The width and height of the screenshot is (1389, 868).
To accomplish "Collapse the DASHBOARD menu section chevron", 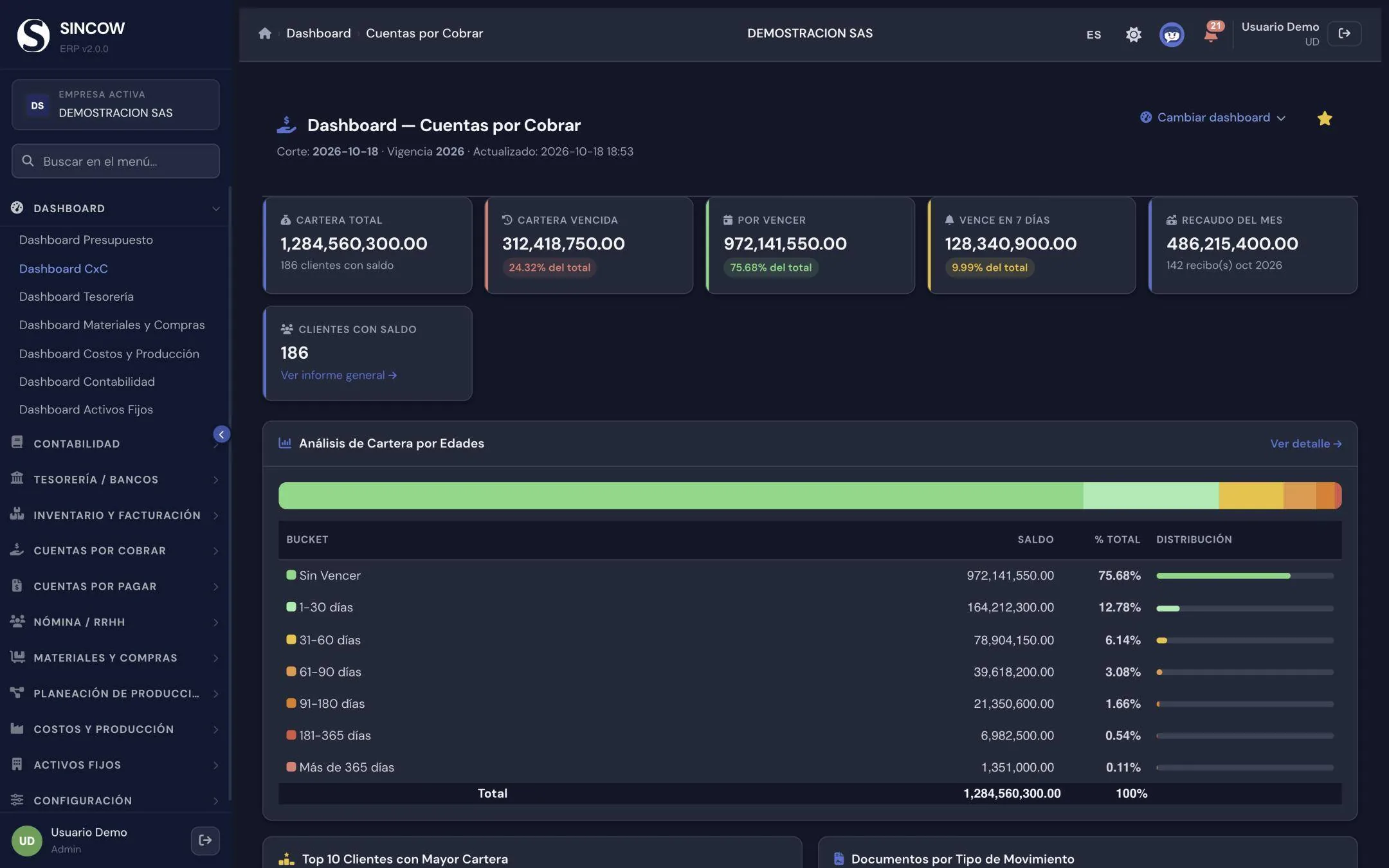I will click(216, 208).
